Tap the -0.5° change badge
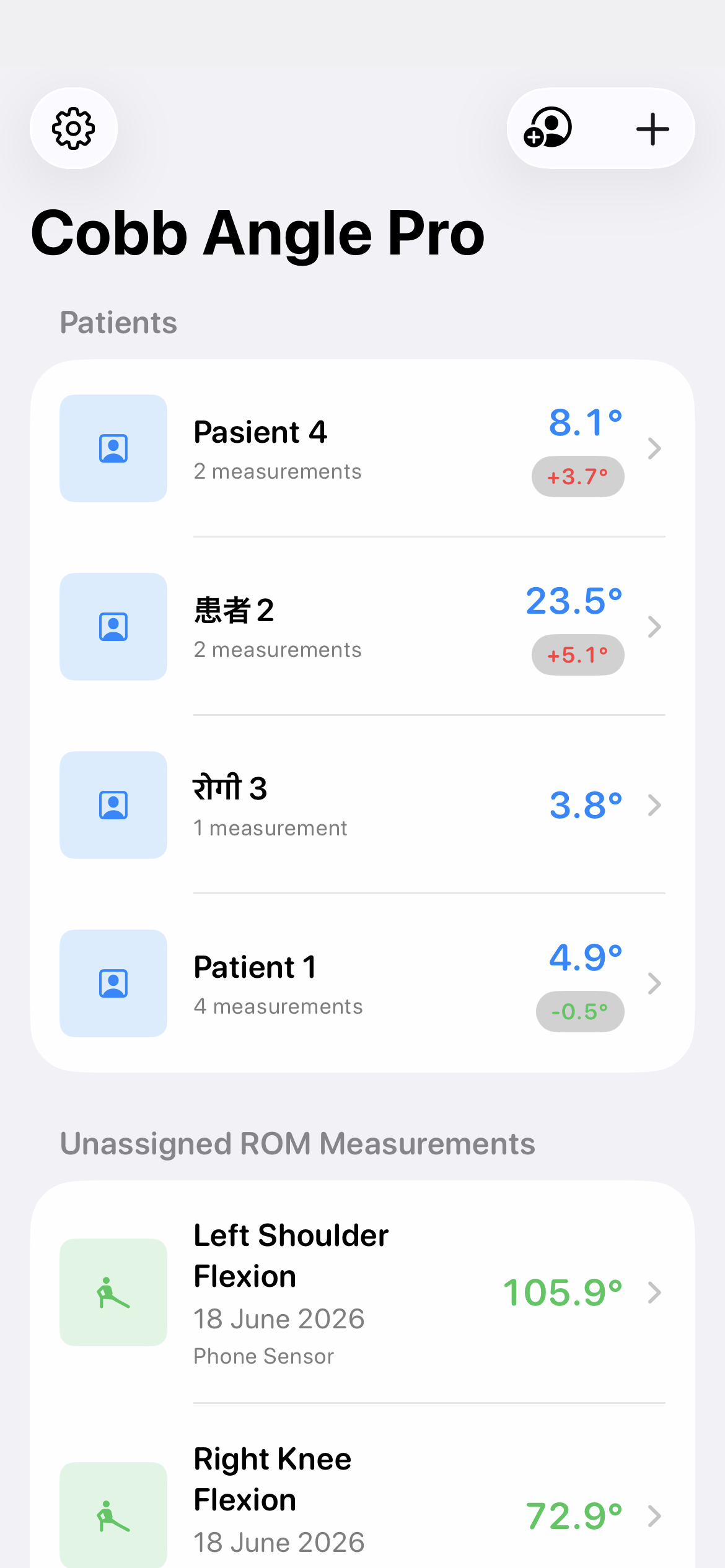Viewport: 725px width, 1568px height. tap(580, 1012)
